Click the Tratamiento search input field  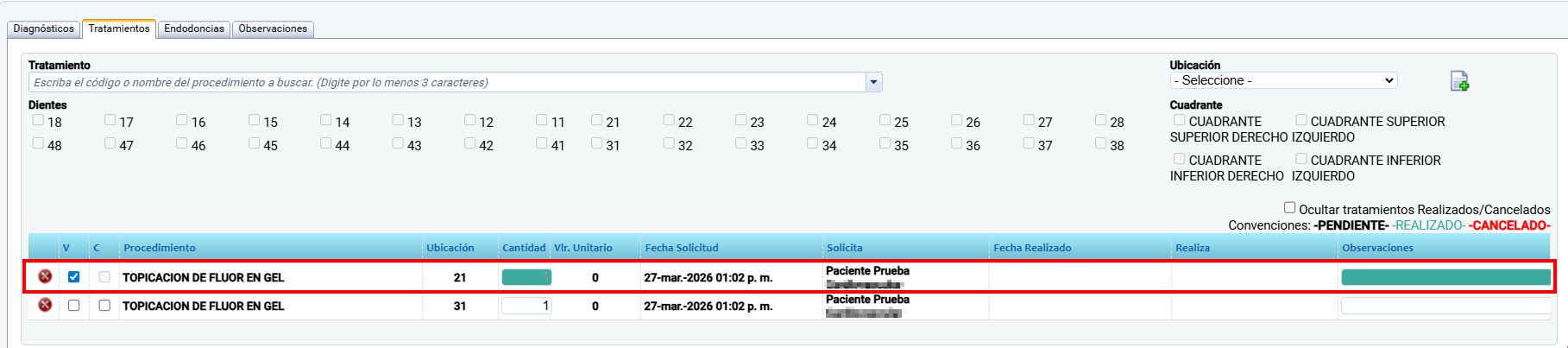(447, 82)
